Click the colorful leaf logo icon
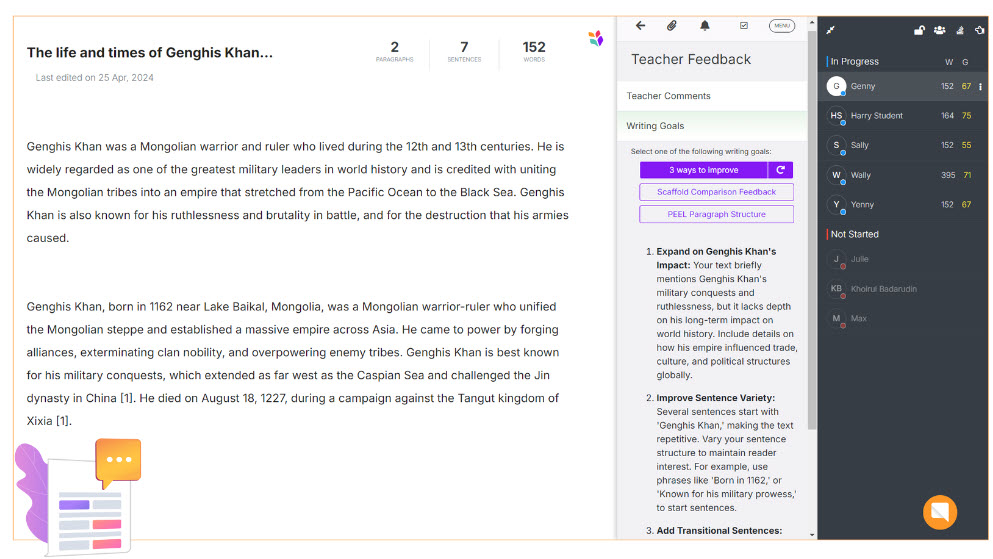Viewport: 993px width, 559px height. [596, 39]
